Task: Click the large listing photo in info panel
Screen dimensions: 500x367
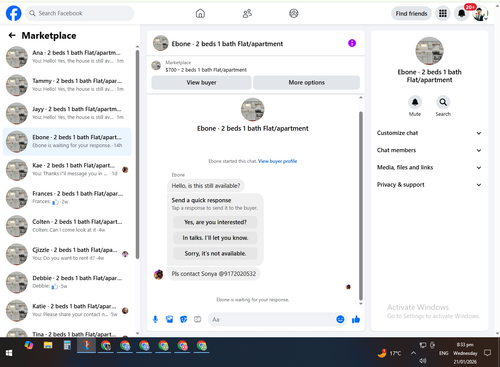Action: click(429, 51)
